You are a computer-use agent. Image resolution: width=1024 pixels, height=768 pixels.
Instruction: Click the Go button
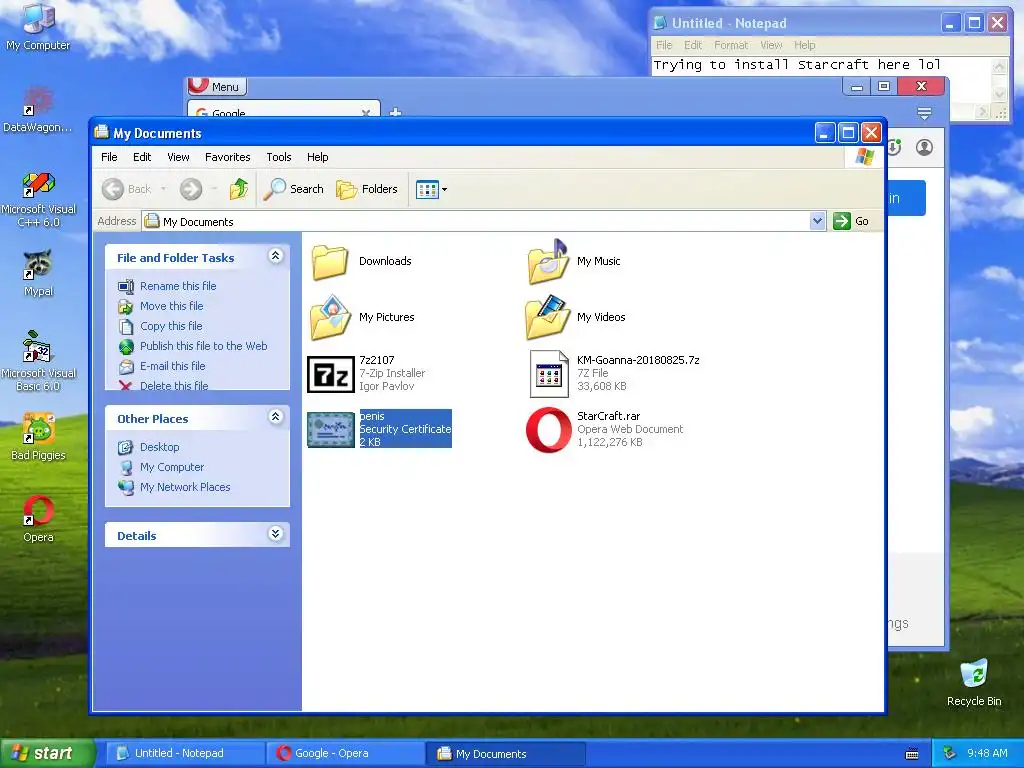(851, 221)
